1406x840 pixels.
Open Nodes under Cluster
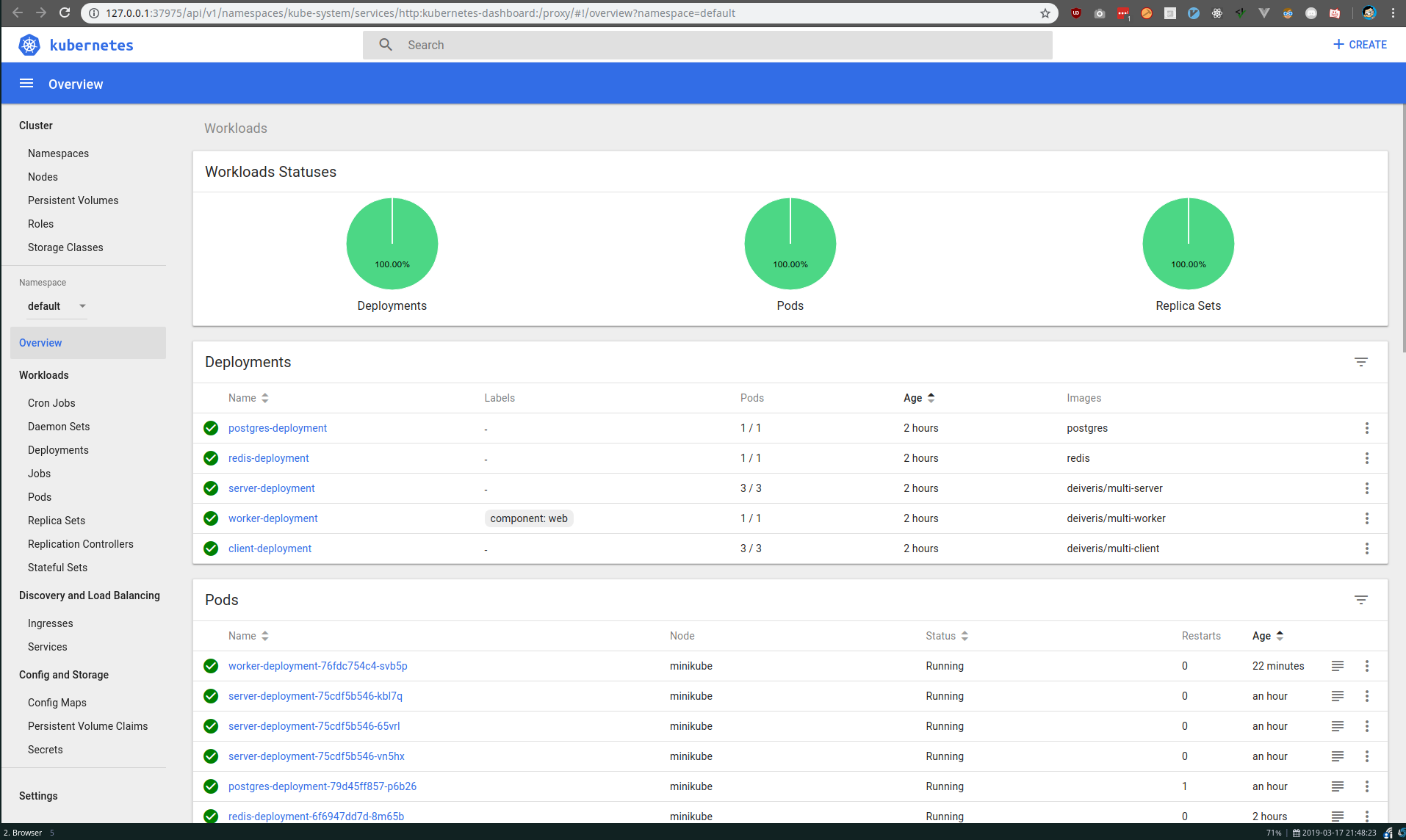point(43,177)
